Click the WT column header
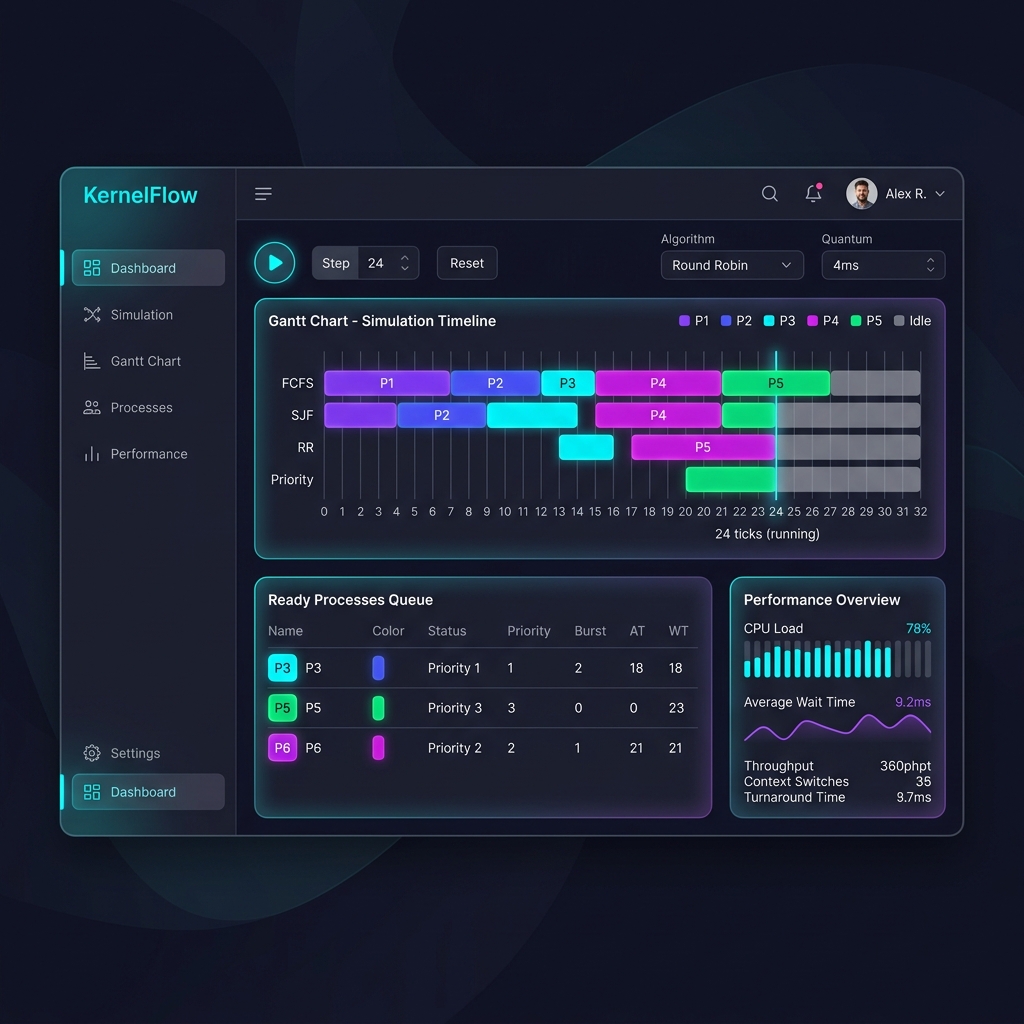1024x1024 pixels. 678,631
